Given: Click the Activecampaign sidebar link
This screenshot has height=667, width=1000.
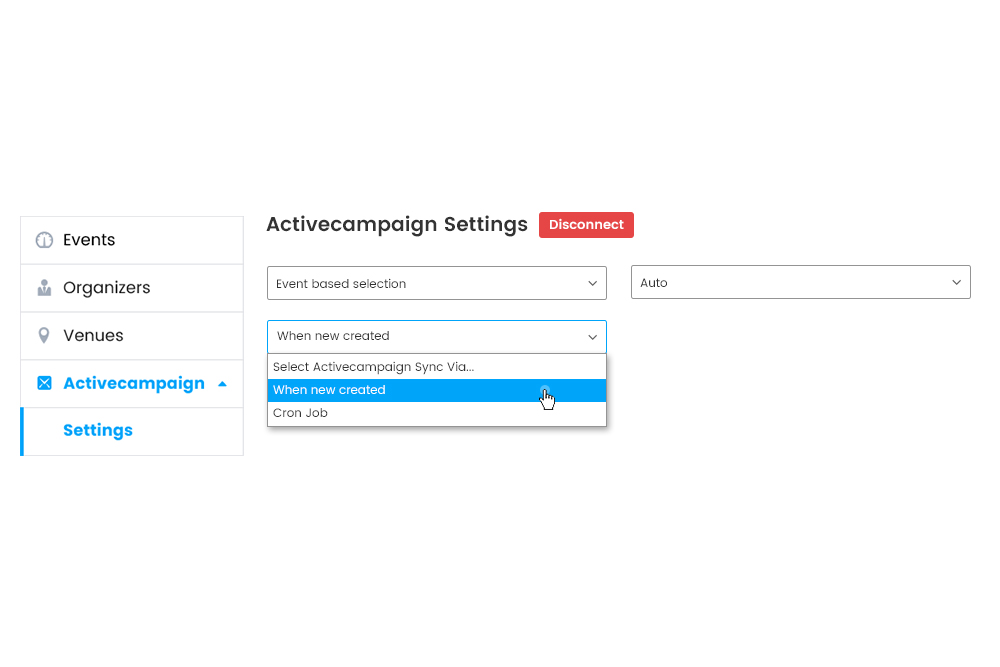Looking at the screenshot, I should (134, 383).
